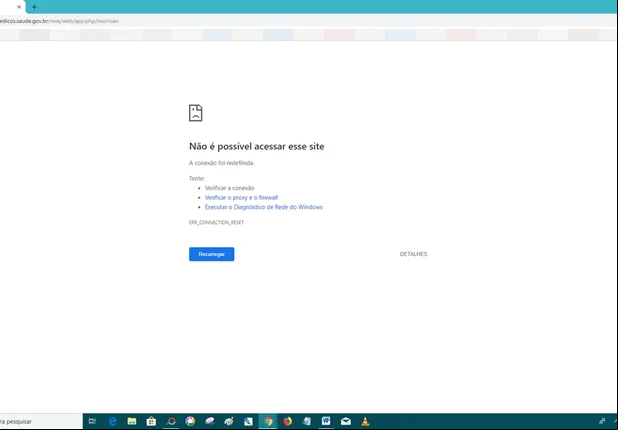Close the current browser tab
The image size is (618, 430).
[x=19, y=7]
